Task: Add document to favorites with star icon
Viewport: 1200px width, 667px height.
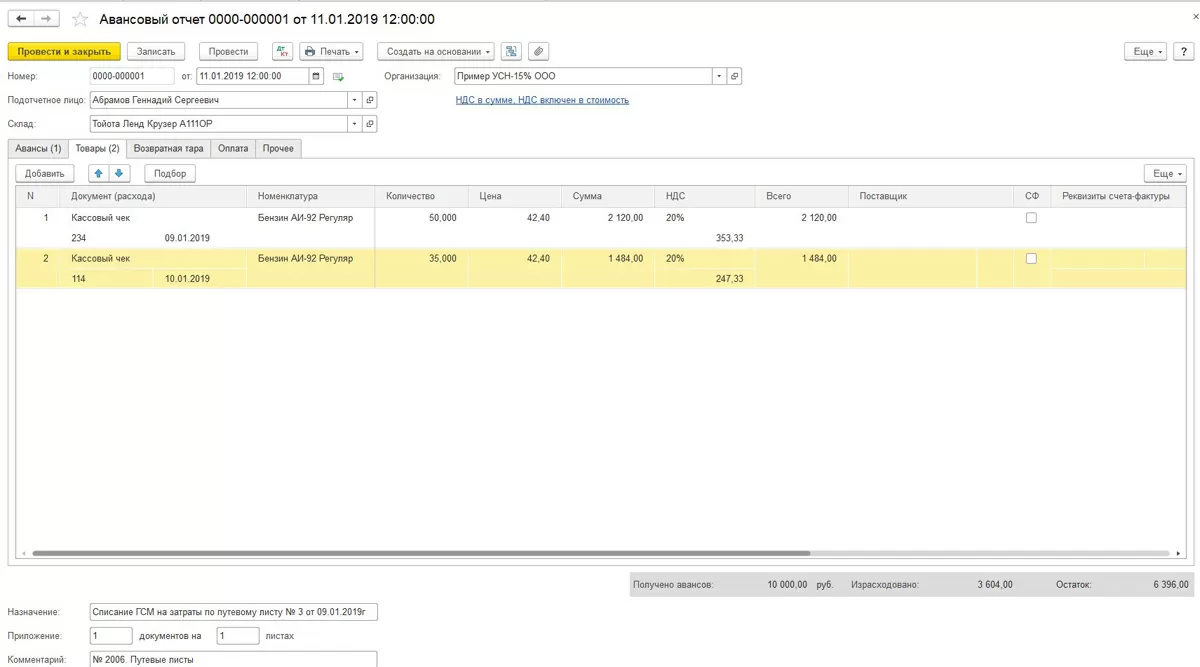Action: pyautogui.click(x=81, y=19)
